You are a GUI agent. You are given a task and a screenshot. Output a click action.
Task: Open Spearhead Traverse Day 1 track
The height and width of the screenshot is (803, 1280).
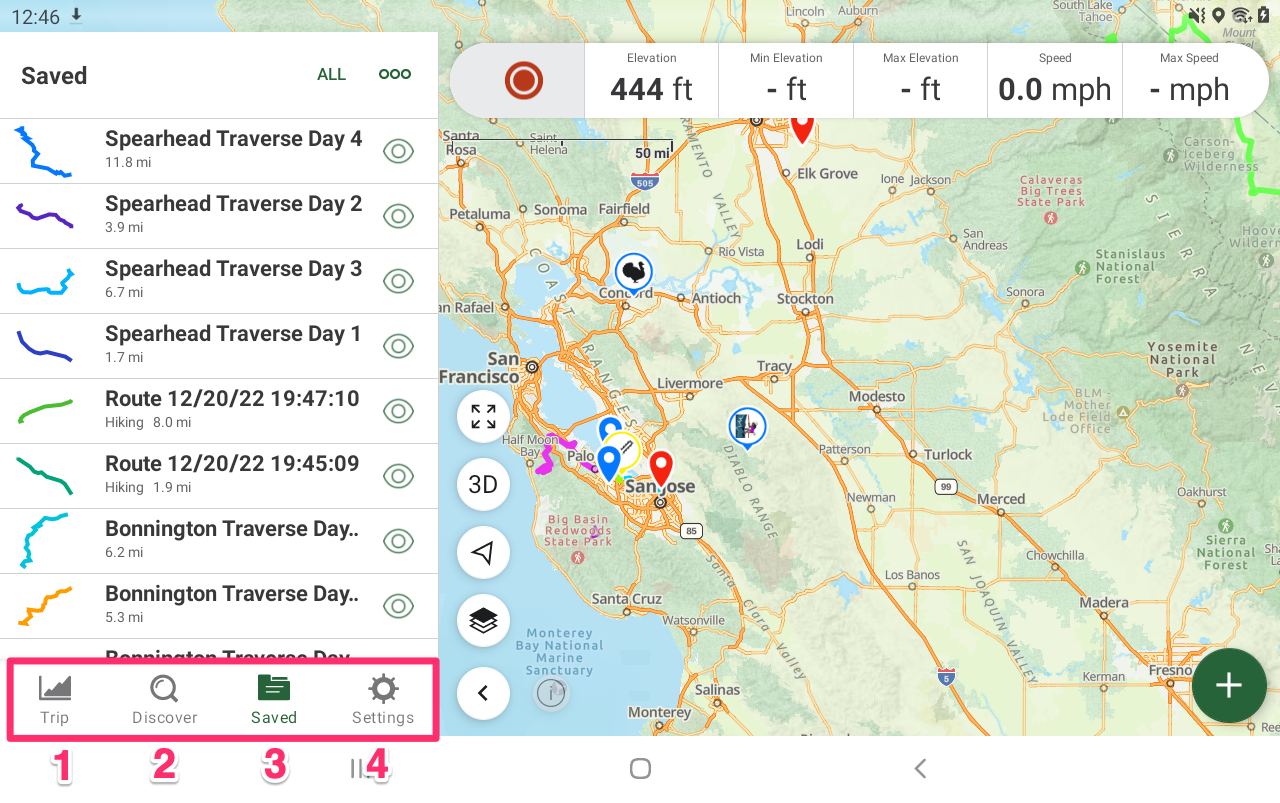[x=219, y=346]
